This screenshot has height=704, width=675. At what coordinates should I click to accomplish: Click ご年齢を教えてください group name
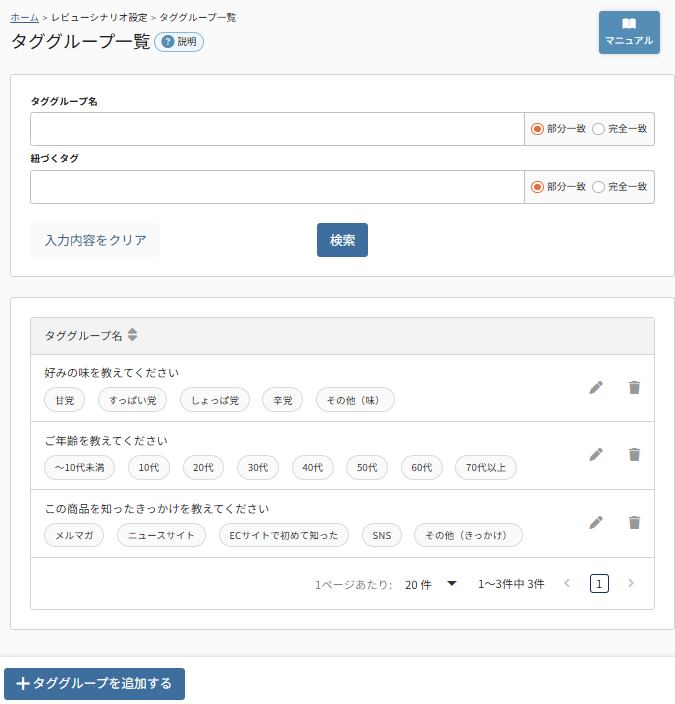point(106,440)
